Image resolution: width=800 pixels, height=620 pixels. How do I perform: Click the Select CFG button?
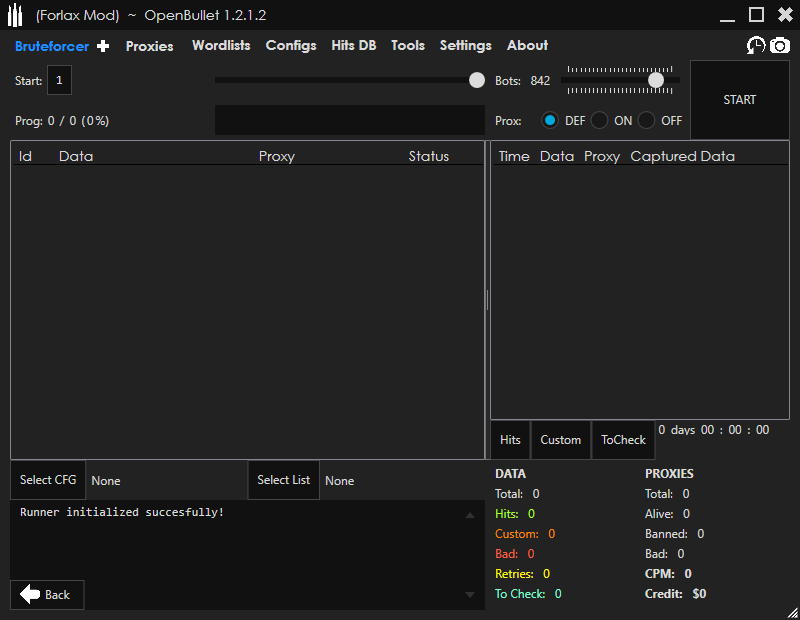tap(48, 480)
